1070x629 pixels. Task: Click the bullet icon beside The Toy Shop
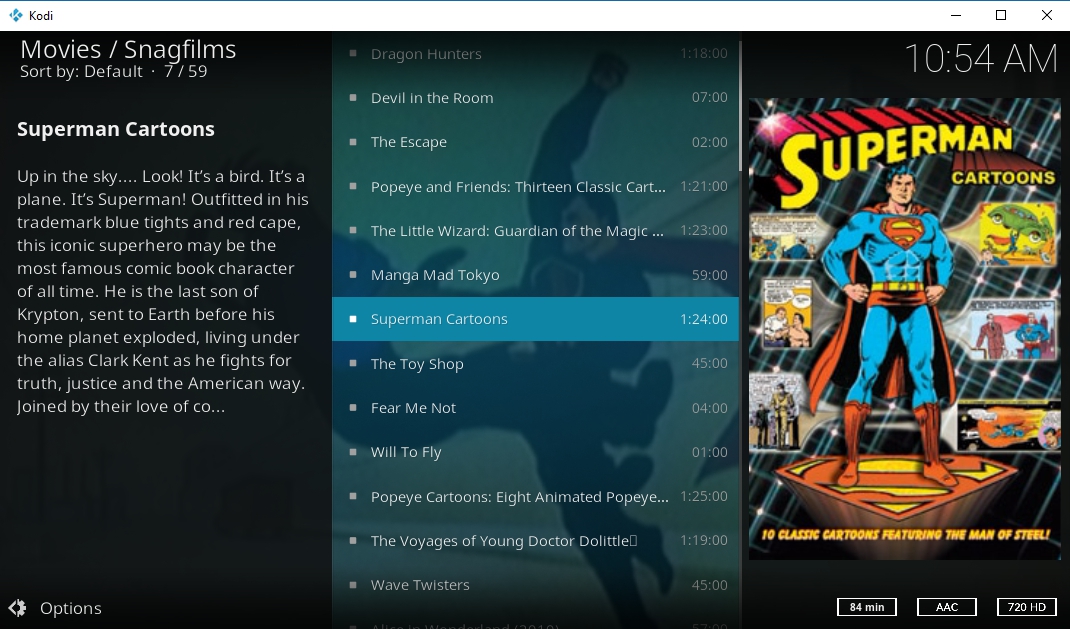[x=353, y=363]
